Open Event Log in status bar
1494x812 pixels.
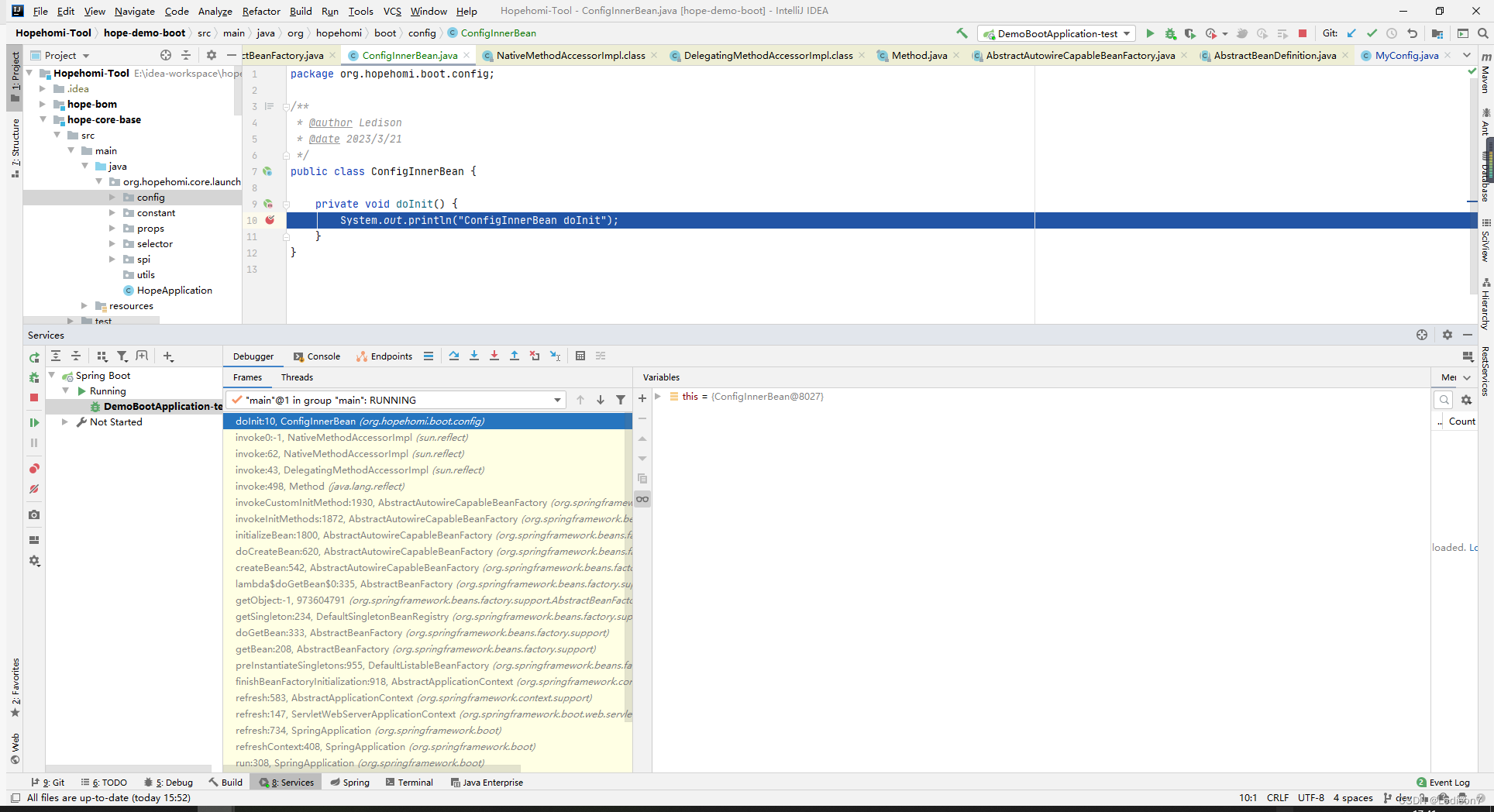[1443, 783]
